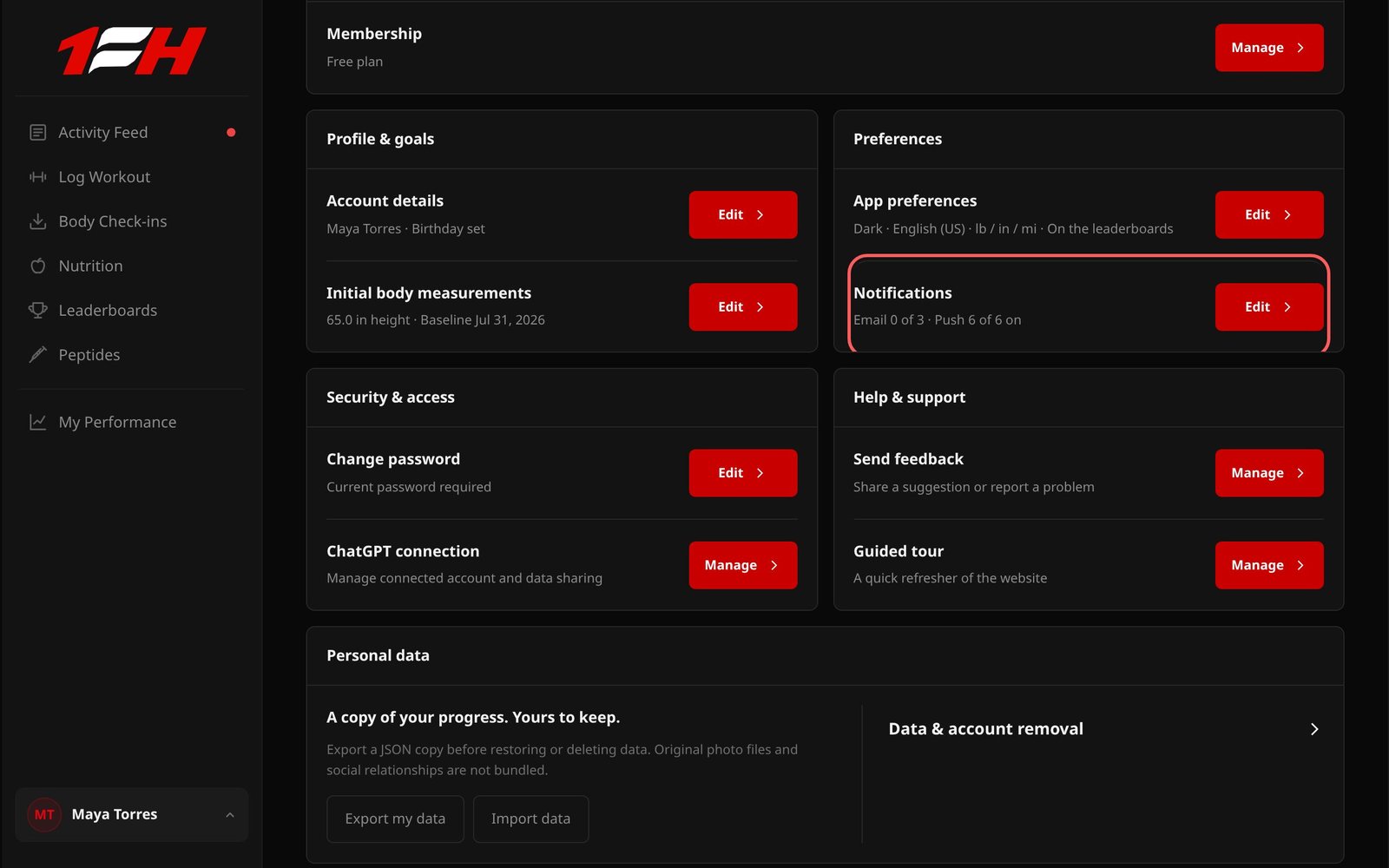This screenshot has height=868, width=1389.
Task: Click 'Free plan' membership text
Action: [x=354, y=62]
